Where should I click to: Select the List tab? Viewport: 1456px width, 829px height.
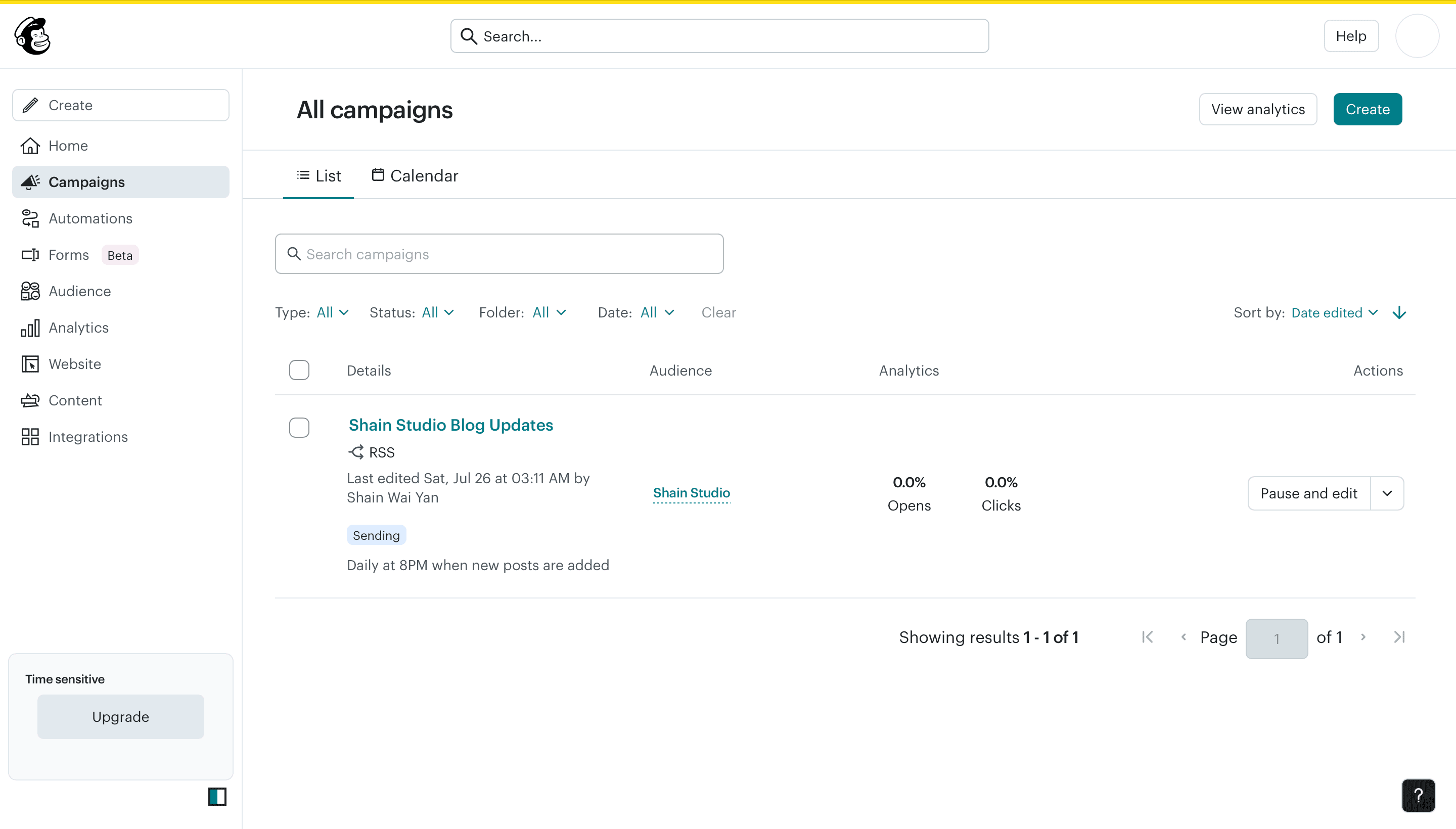tap(318, 175)
